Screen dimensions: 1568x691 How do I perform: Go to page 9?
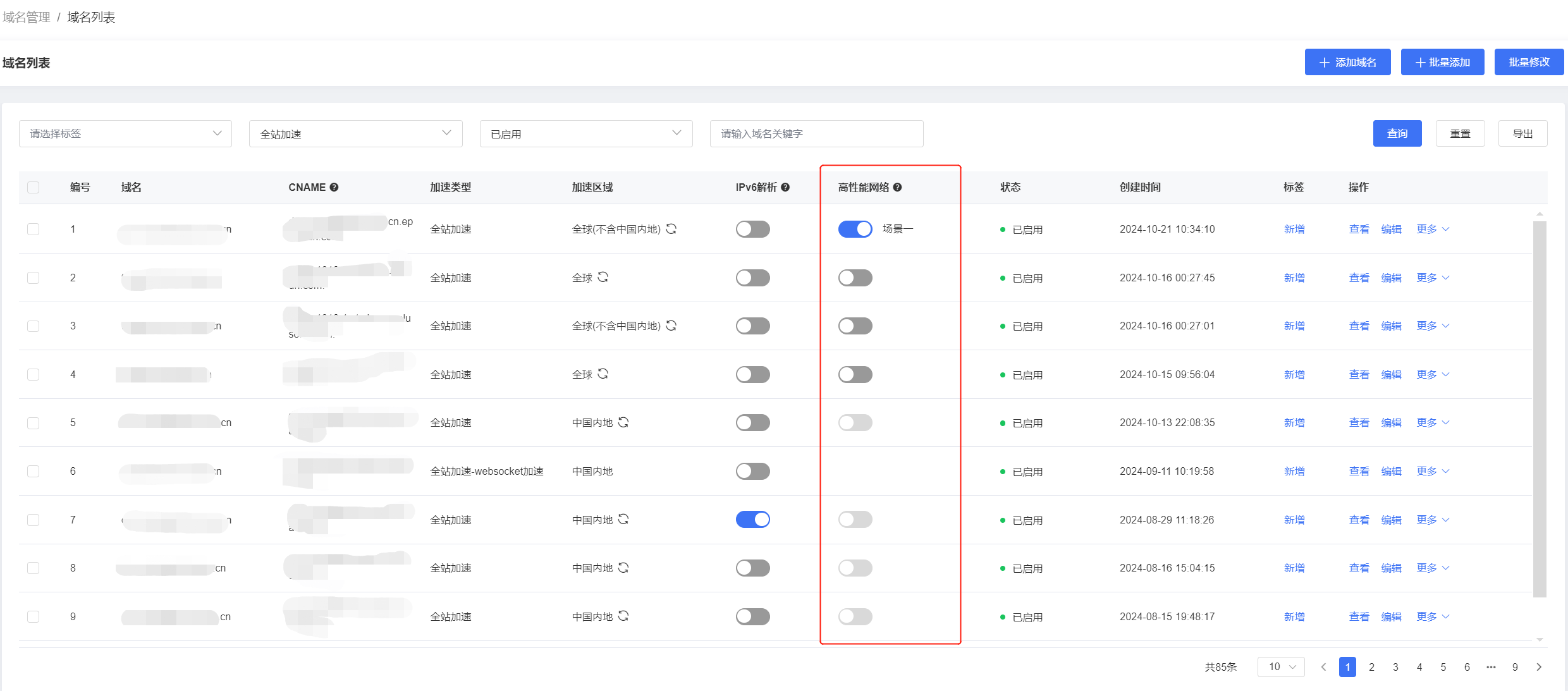tap(1515, 667)
